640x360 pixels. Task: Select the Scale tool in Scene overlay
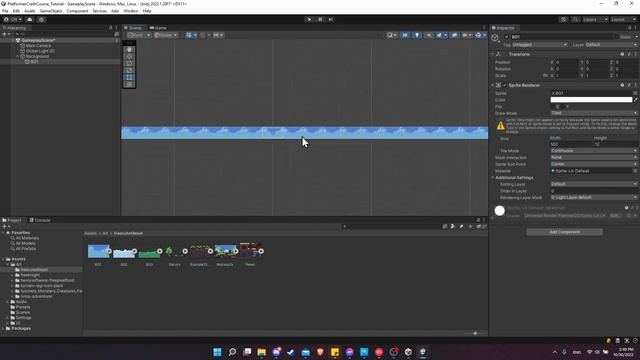pyautogui.click(x=129, y=70)
